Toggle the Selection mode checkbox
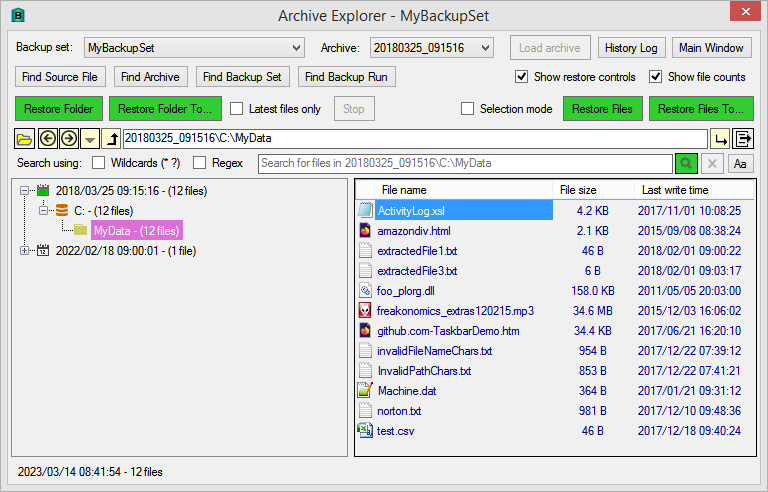The height and width of the screenshot is (492, 768). click(467, 109)
